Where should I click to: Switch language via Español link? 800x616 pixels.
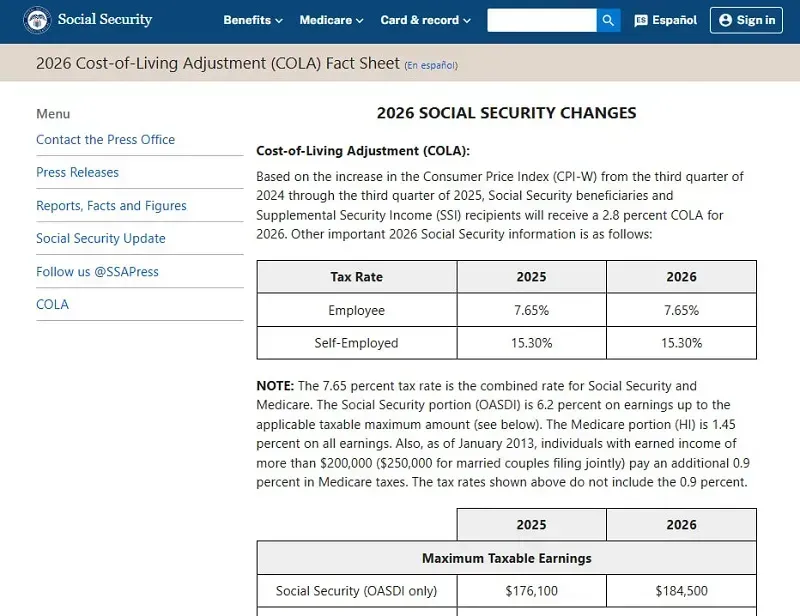674,20
